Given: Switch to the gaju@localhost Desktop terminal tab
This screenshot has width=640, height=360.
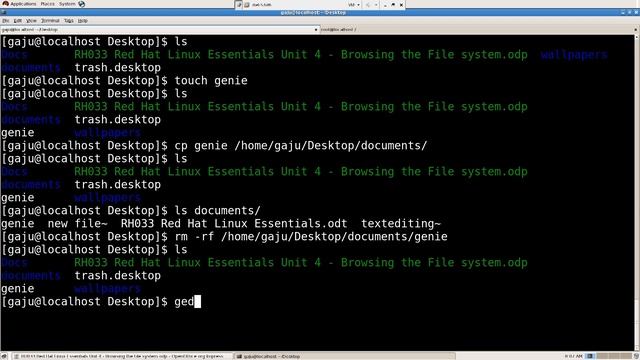Looking at the screenshot, I should (159, 29).
